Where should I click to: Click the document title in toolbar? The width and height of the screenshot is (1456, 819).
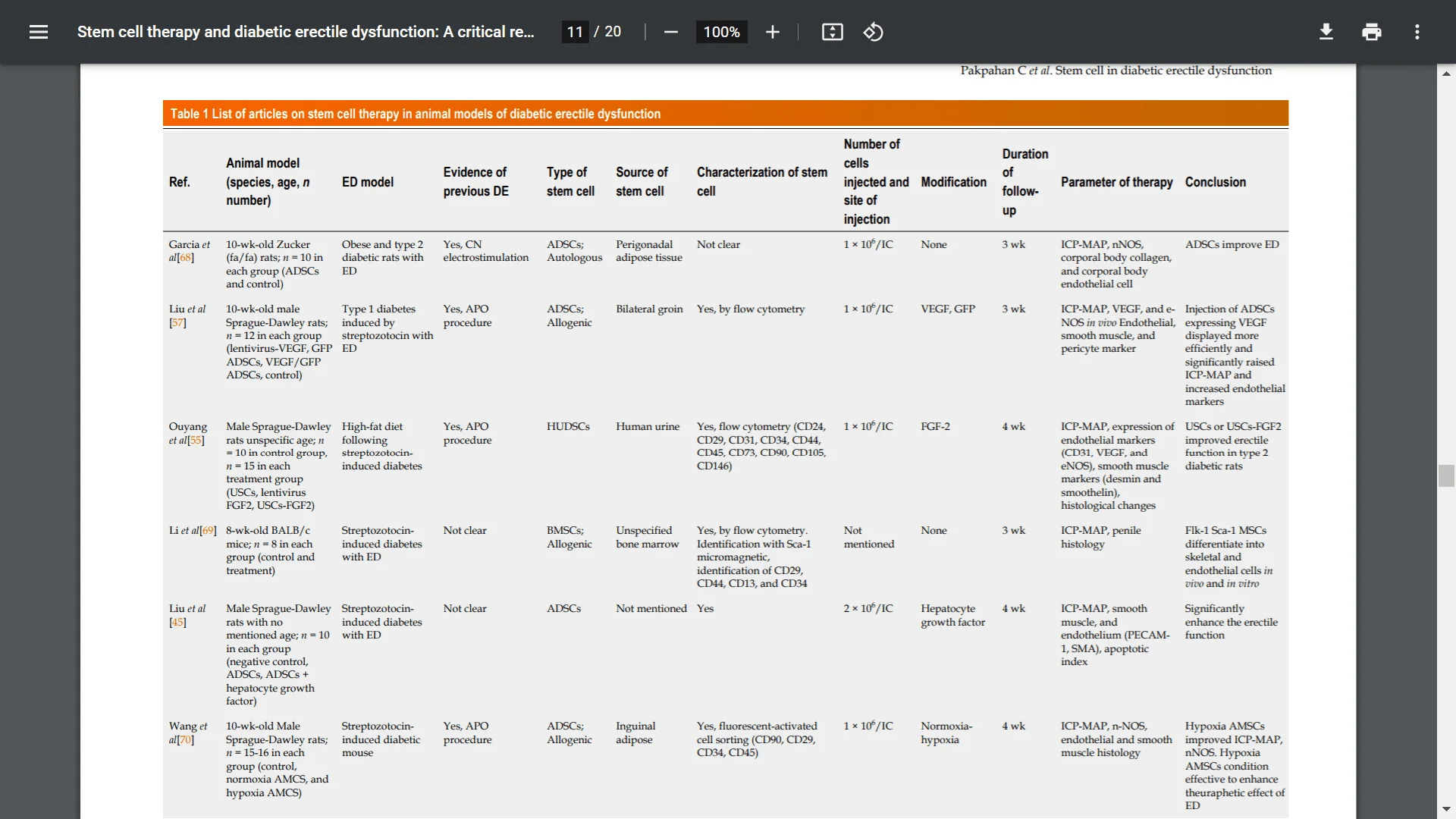[306, 32]
